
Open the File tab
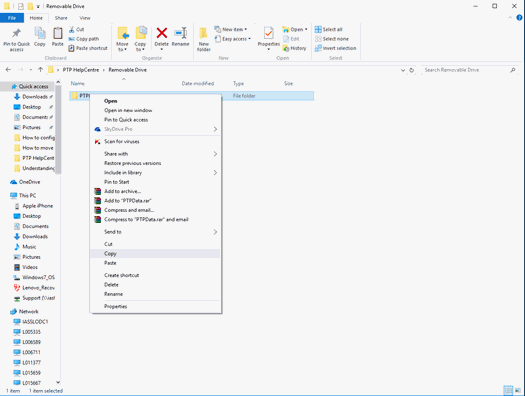click(x=12, y=18)
